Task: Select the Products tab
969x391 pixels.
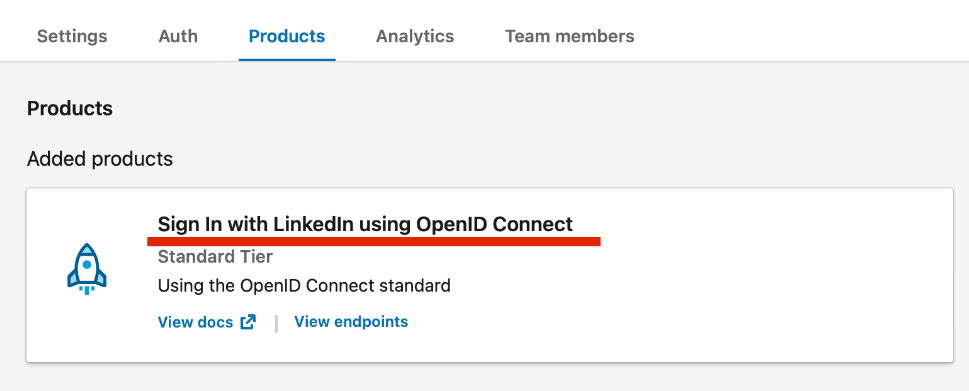Action: [x=287, y=36]
